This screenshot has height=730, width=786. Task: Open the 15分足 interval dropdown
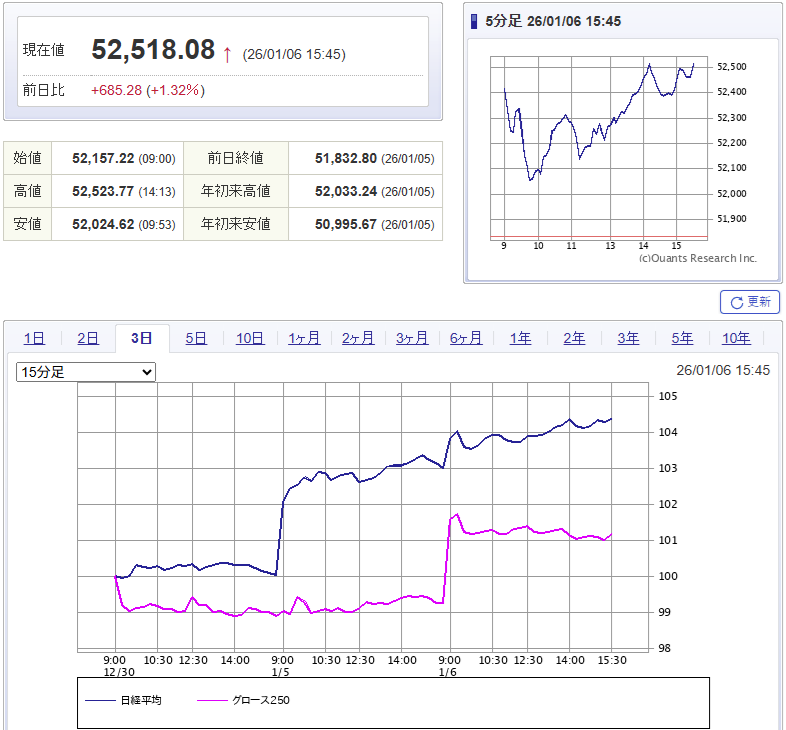(86, 372)
